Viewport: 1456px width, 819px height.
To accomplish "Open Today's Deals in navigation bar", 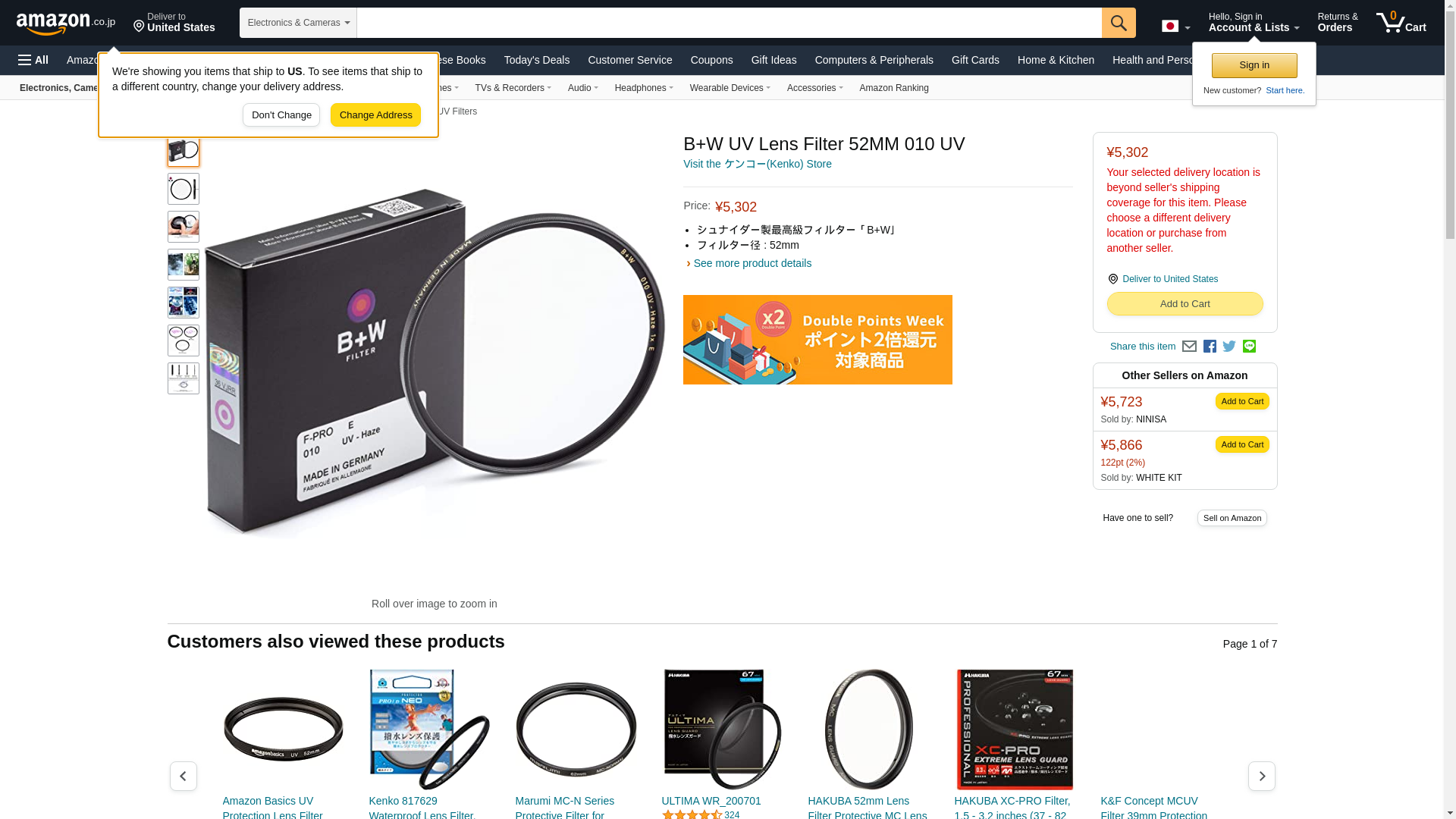I will click(537, 60).
